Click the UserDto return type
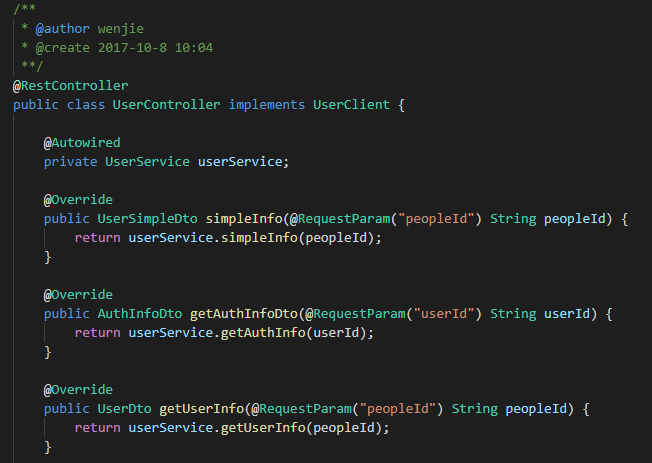The image size is (652, 463). click(x=124, y=409)
